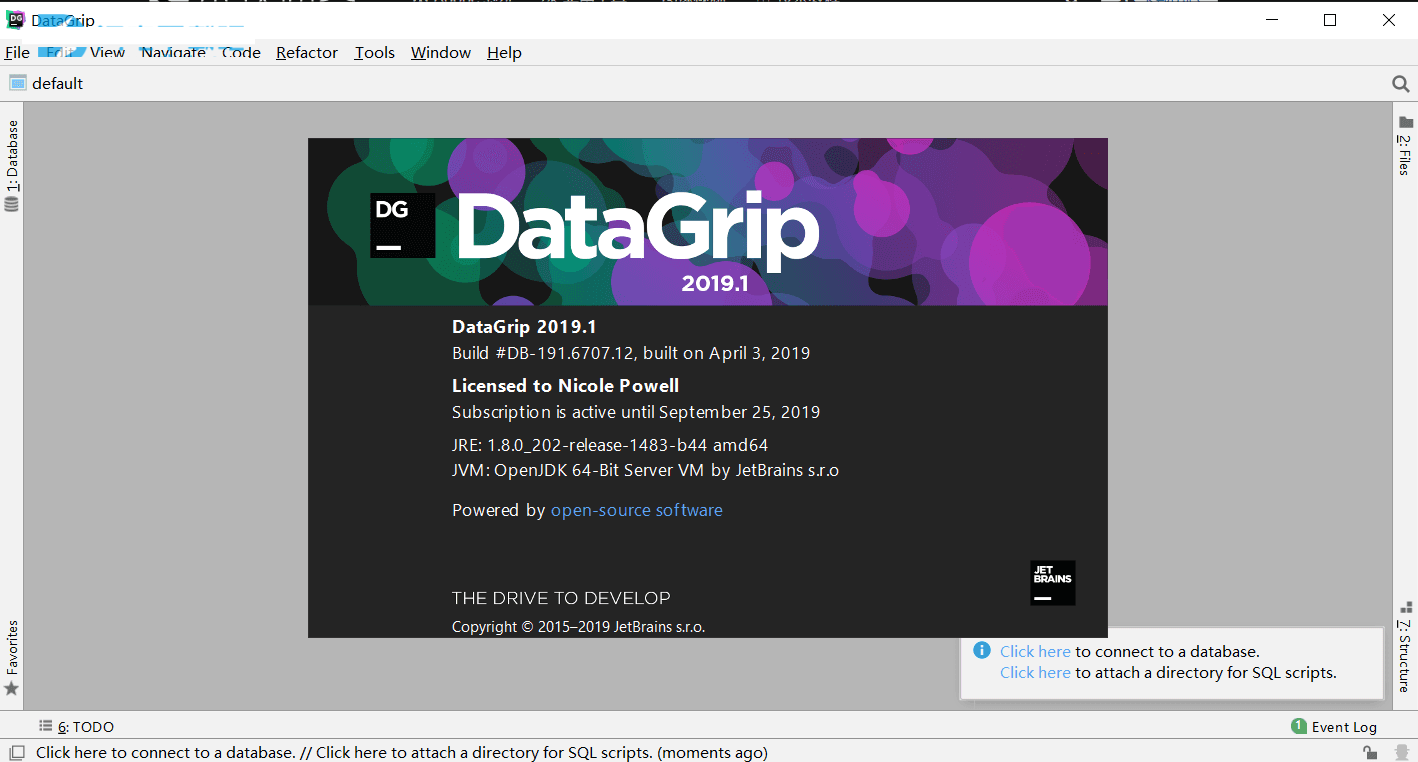This screenshot has height=762, width=1418.
Task: Click the Licensed to Nicole Powell text
Action: (x=565, y=386)
